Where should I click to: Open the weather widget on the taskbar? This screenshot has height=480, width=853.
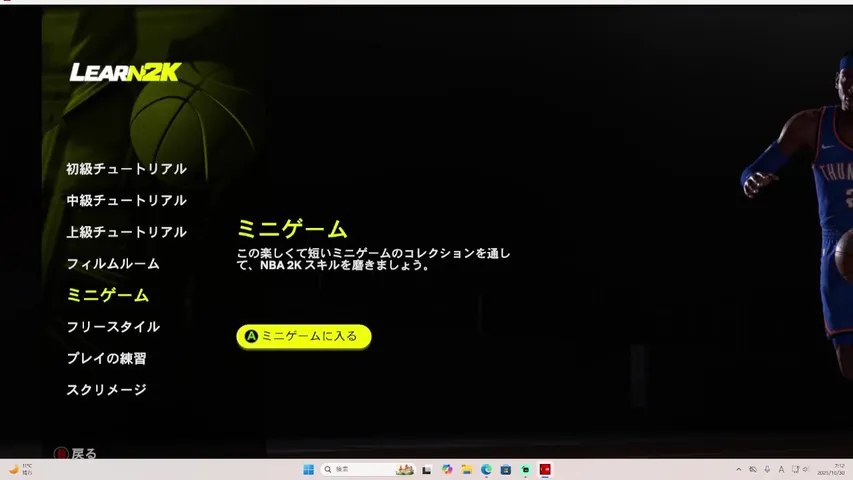[21, 470]
